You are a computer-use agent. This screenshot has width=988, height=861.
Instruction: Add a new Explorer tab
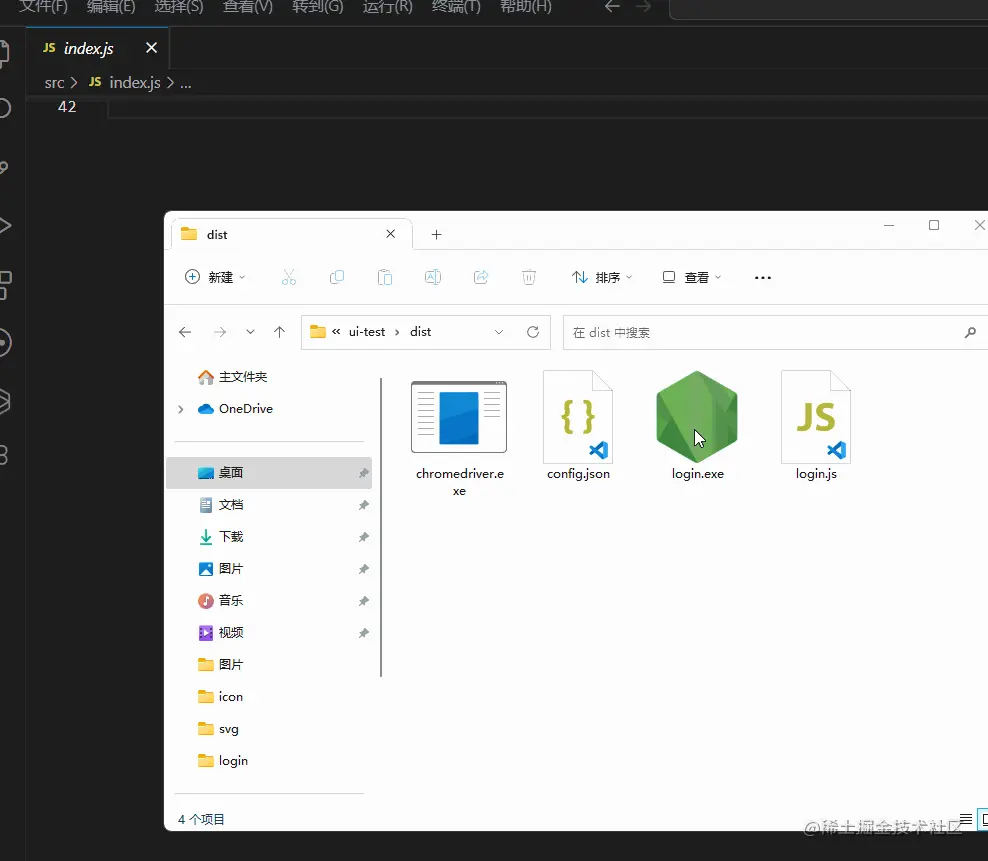(436, 234)
